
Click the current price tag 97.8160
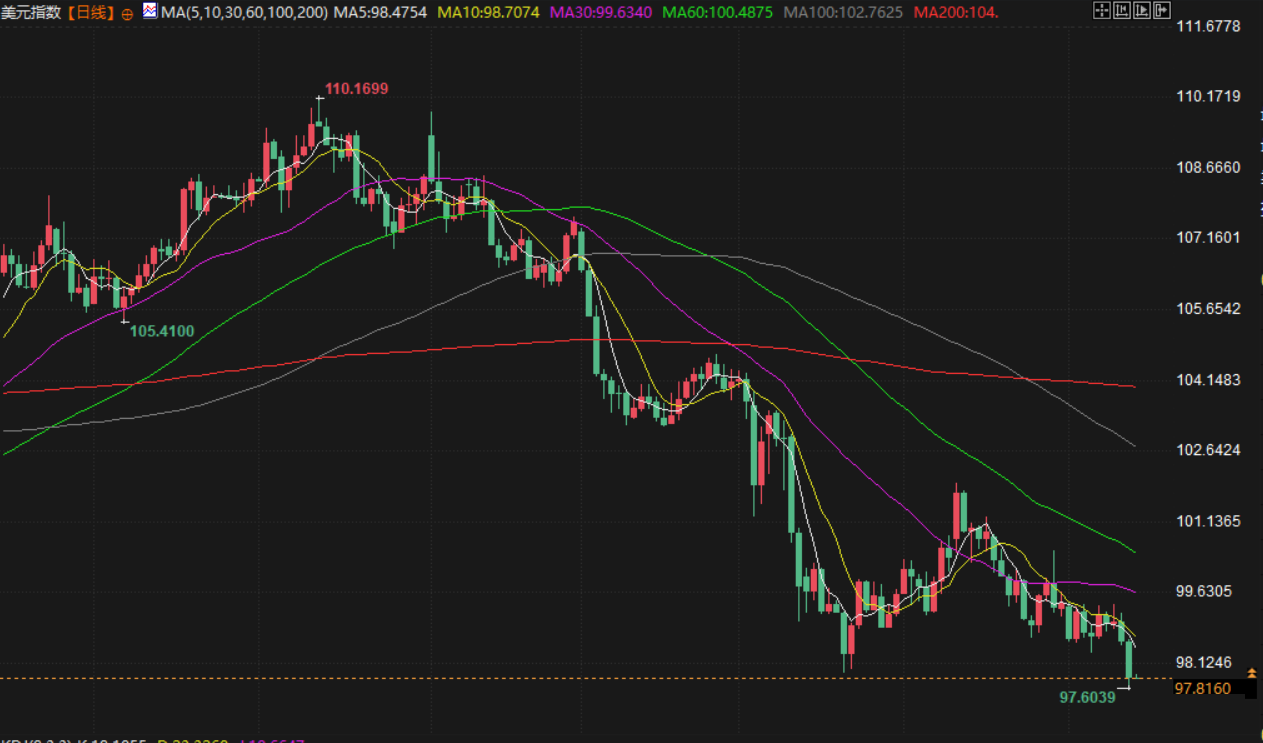click(x=1202, y=689)
